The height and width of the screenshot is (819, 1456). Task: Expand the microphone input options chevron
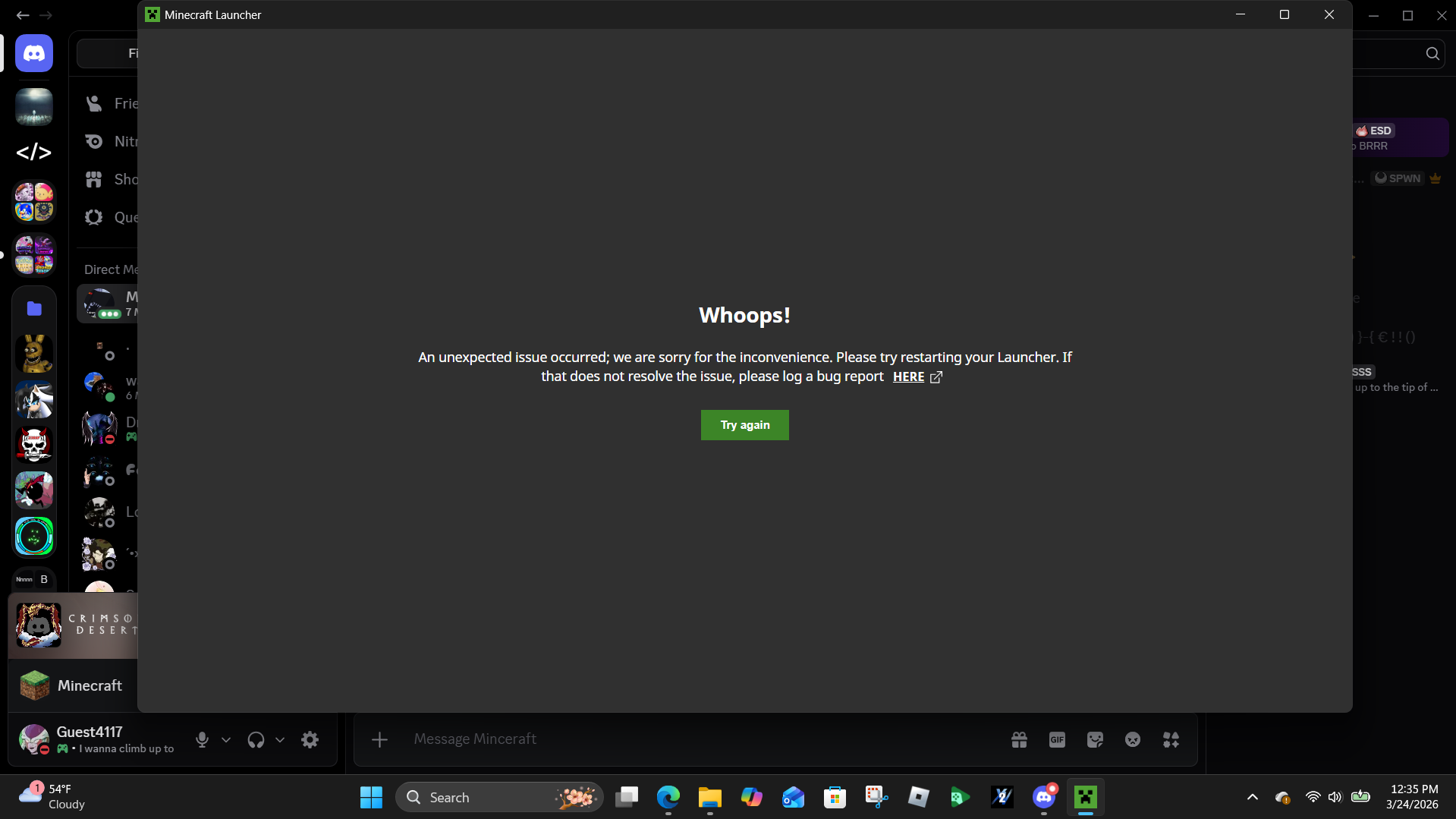[226, 740]
